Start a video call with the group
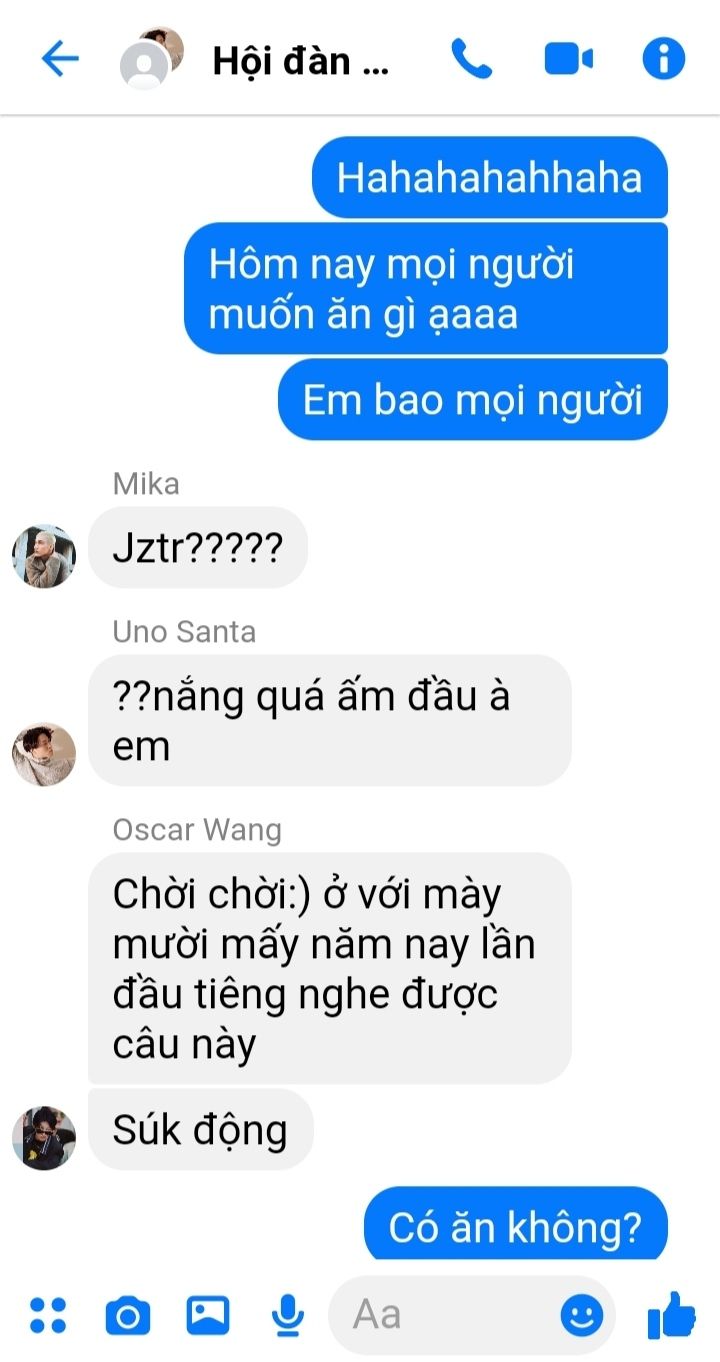This screenshot has height=1362, width=720. (x=568, y=60)
